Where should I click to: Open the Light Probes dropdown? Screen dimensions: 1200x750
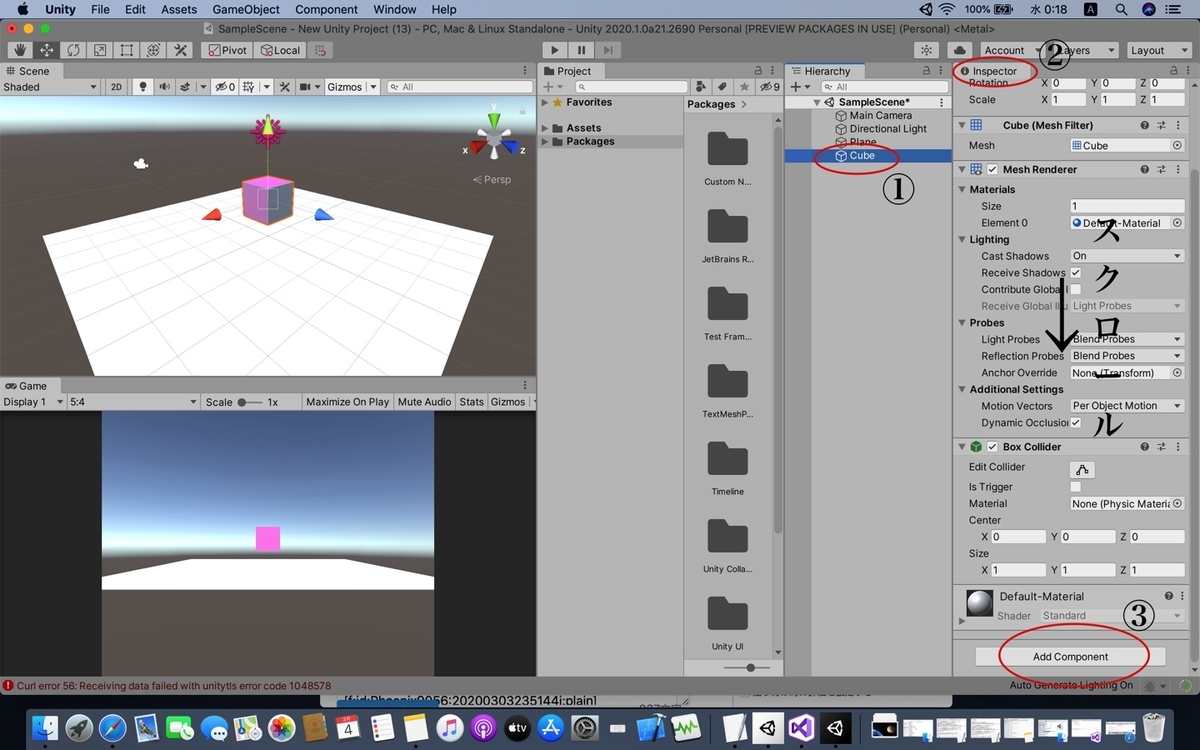pyautogui.click(x=1127, y=339)
